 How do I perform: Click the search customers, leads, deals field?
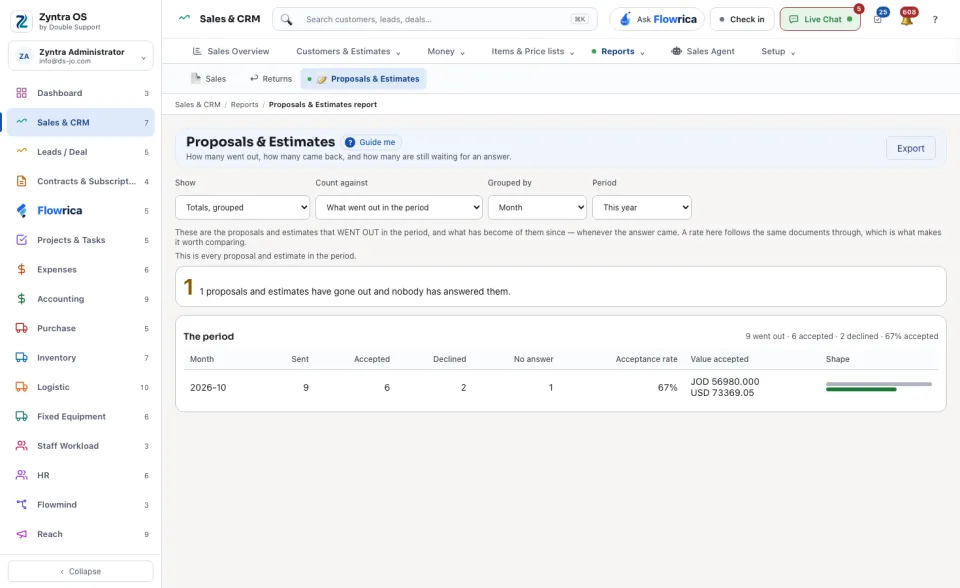coord(435,20)
